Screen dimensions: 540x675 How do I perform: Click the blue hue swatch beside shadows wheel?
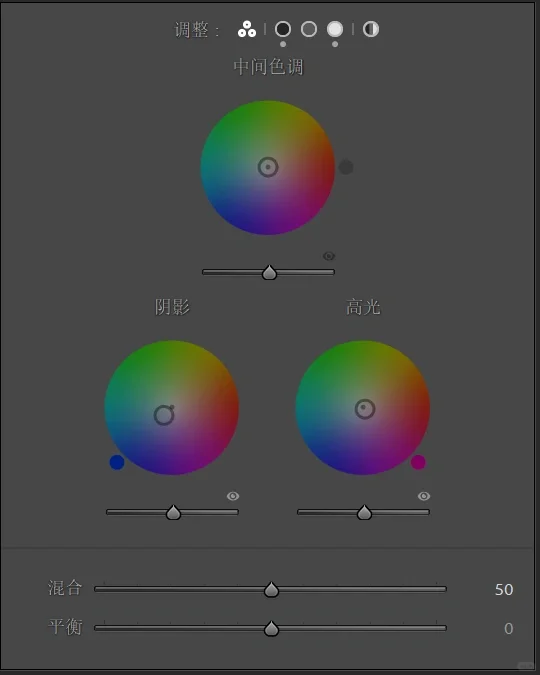point(117,462)
